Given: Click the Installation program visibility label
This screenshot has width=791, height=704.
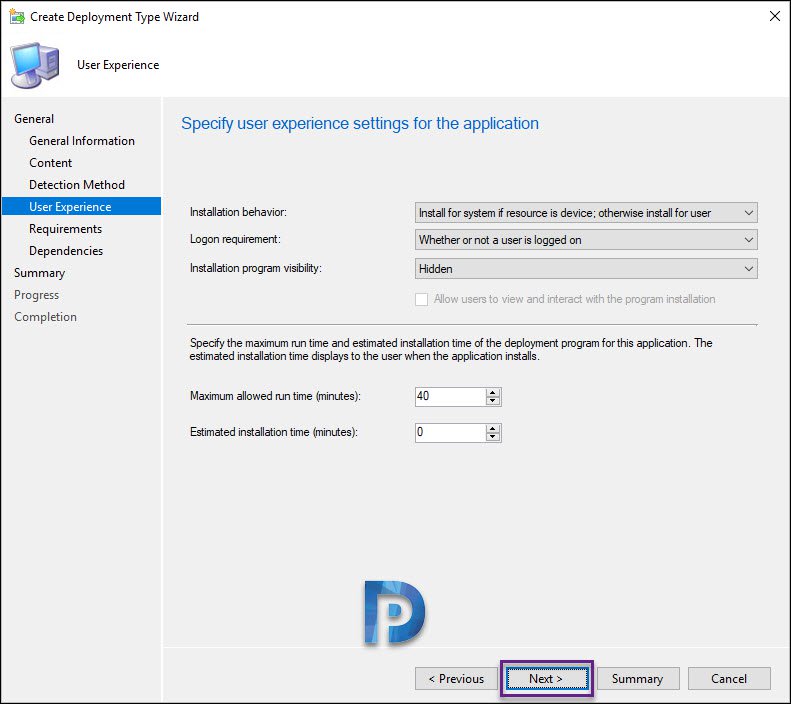Looking at the screenshot, I should point(256,268).
